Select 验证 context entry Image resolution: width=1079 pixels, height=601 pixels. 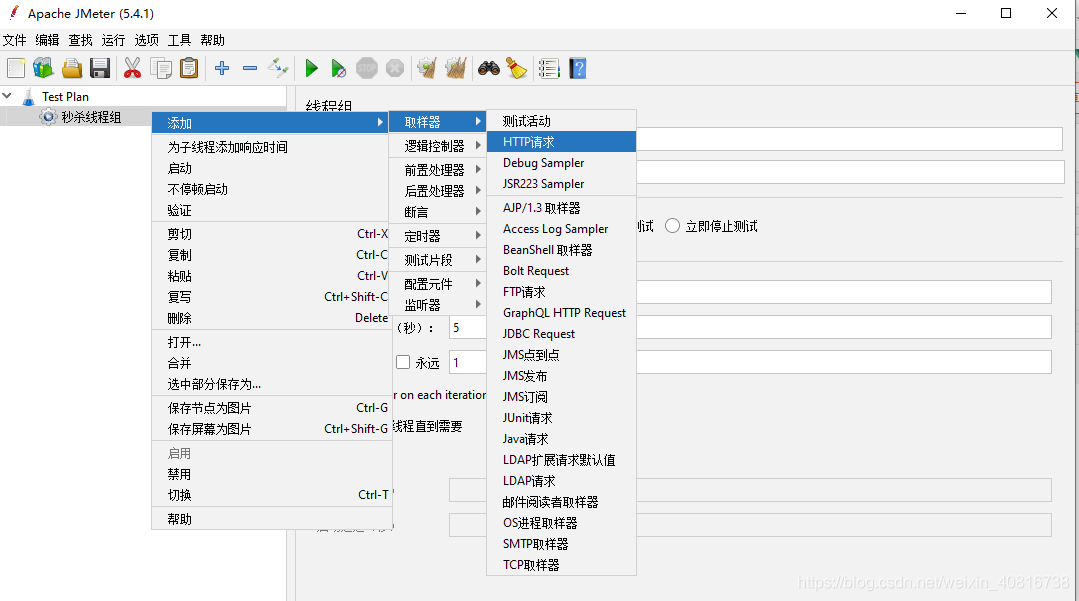271,211
